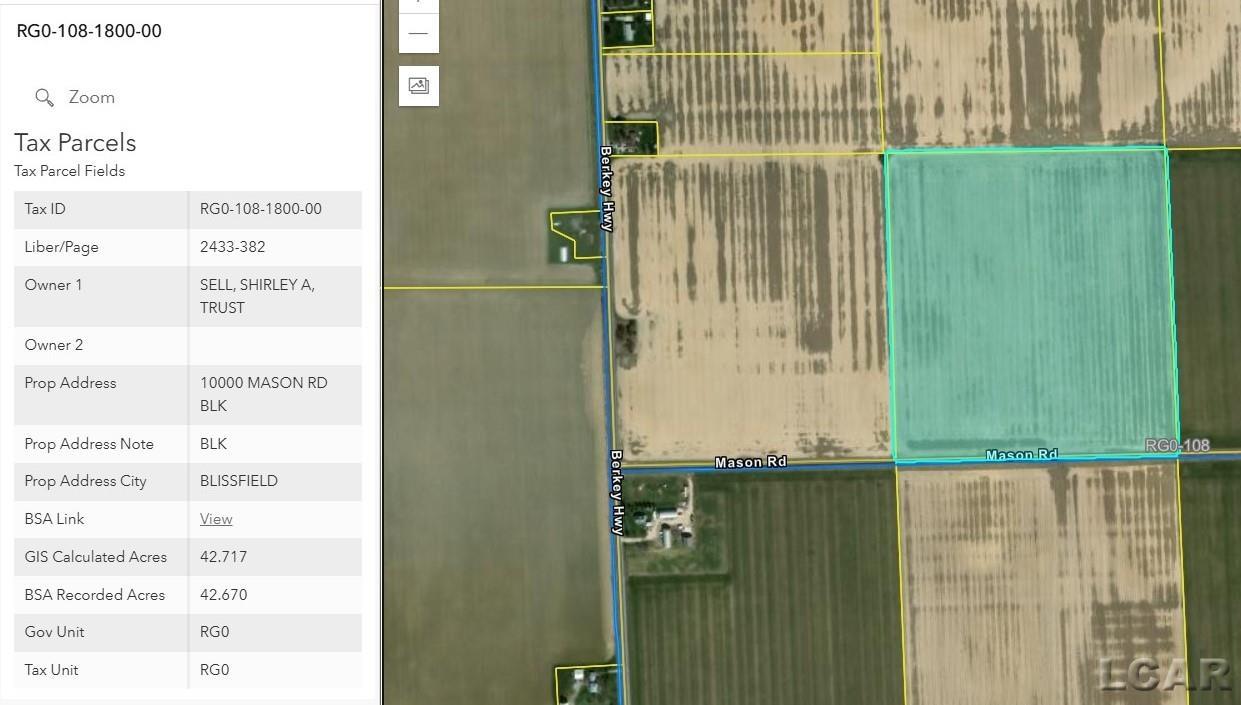Click the Mason Rd label left of highlighted parcel
The height and width of the screenshot is (705, 1241).
point(750,462)
